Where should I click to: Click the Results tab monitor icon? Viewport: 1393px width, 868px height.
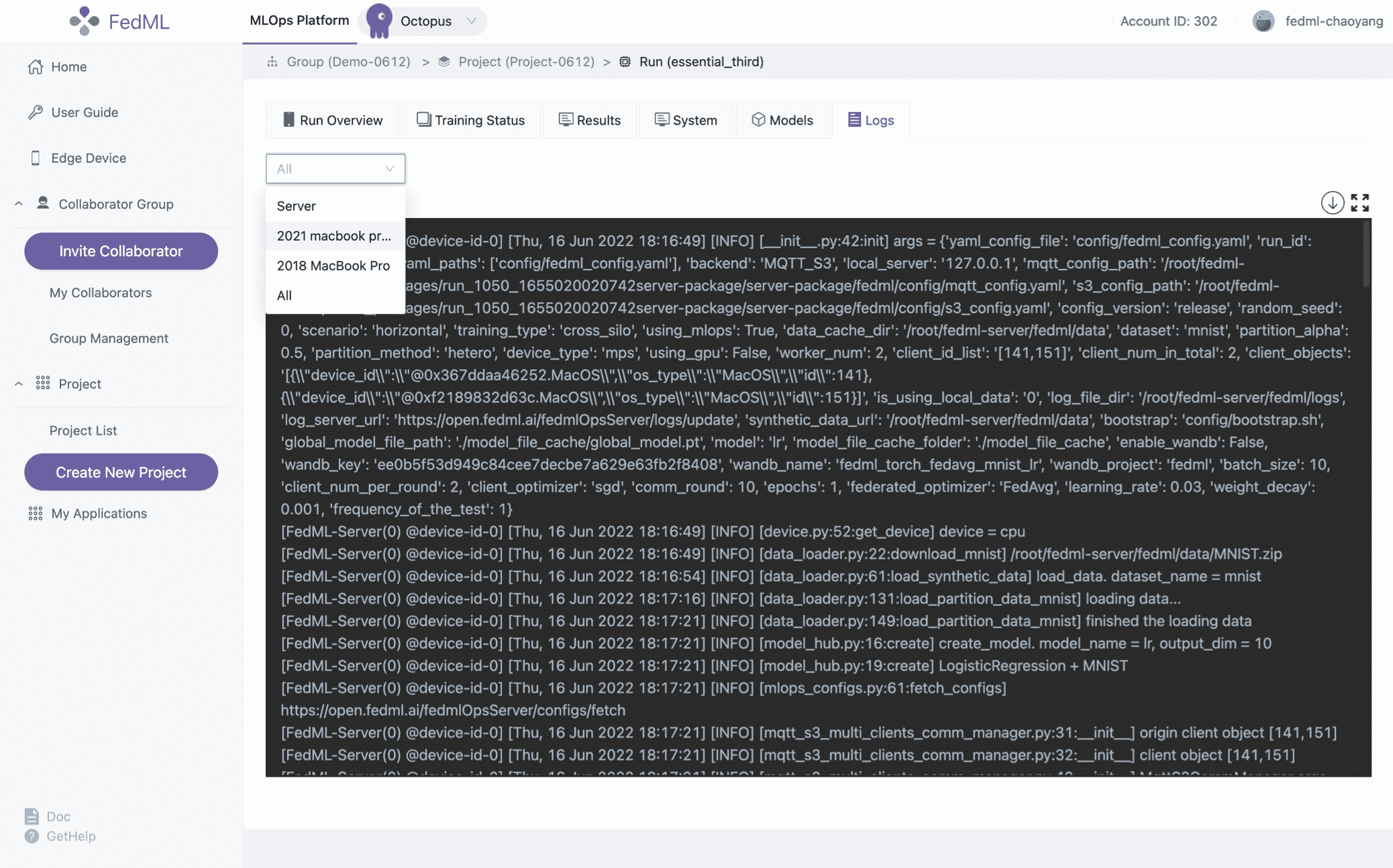coord(566,119)
